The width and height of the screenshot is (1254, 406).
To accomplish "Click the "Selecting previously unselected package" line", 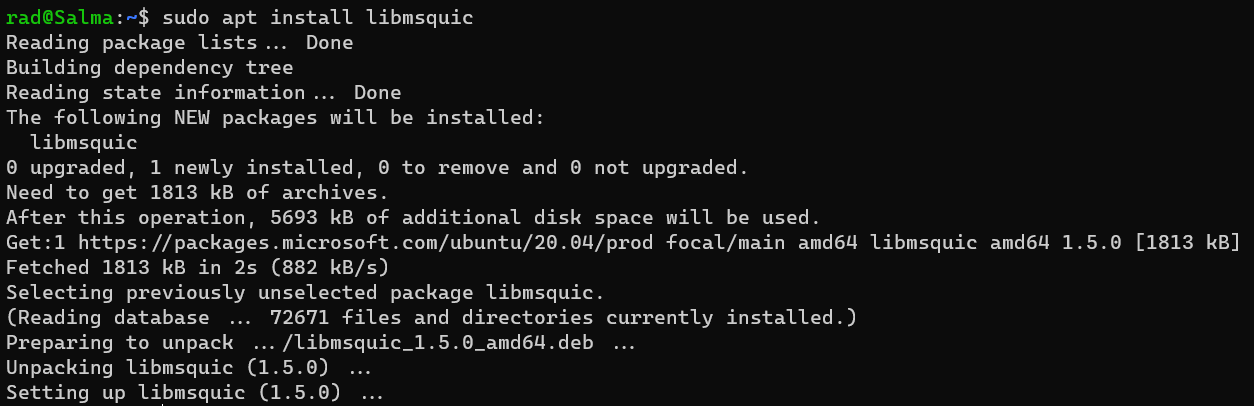I will click(x=305, y=292).
